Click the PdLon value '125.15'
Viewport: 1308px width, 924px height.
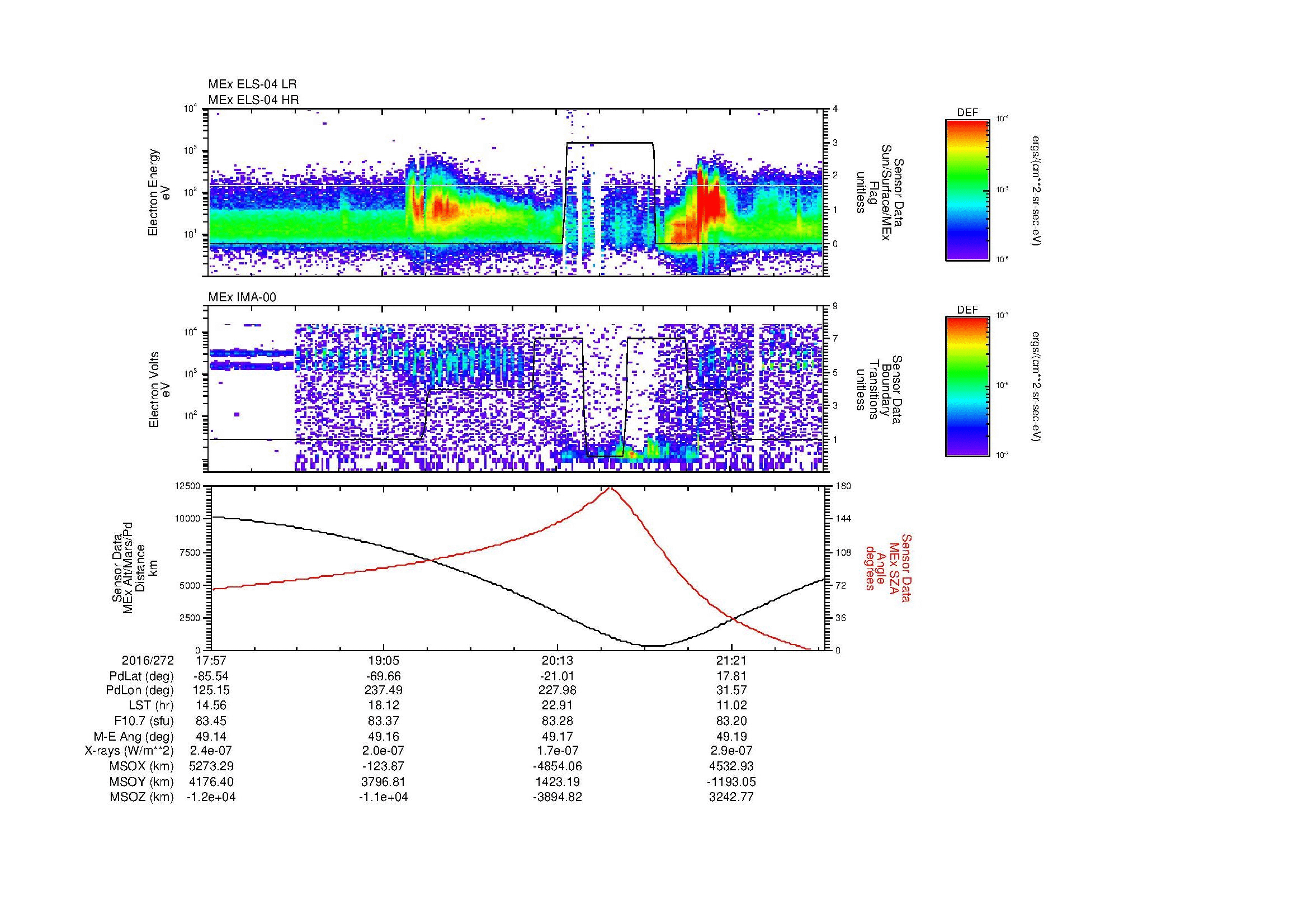211,690
